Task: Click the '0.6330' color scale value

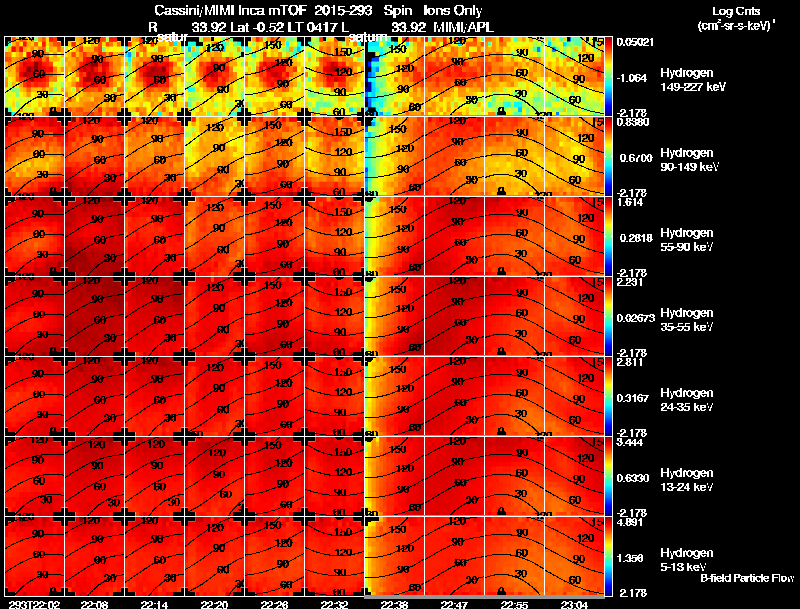Action: point(633,478)
